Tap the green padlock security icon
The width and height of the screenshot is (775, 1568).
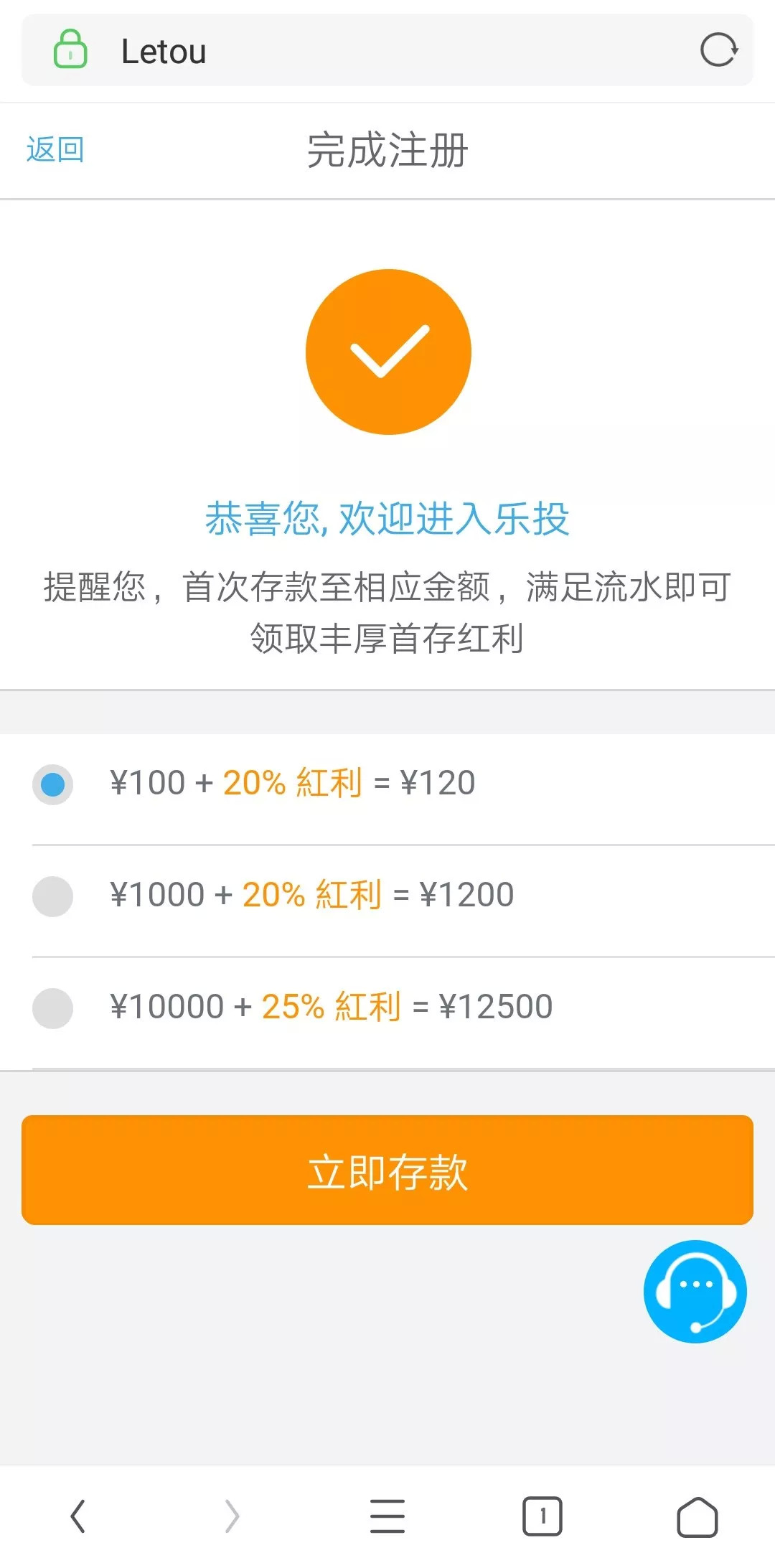point(70,50)
